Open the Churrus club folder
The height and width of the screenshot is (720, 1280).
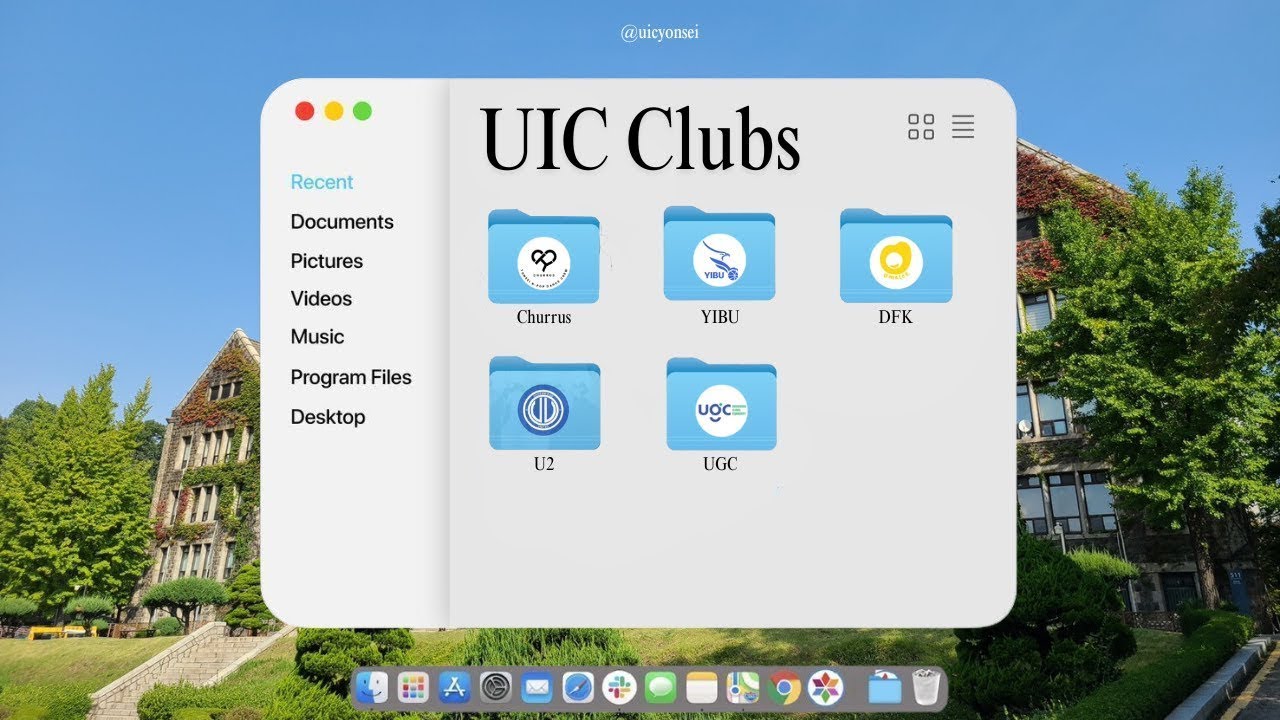[544, 256]
